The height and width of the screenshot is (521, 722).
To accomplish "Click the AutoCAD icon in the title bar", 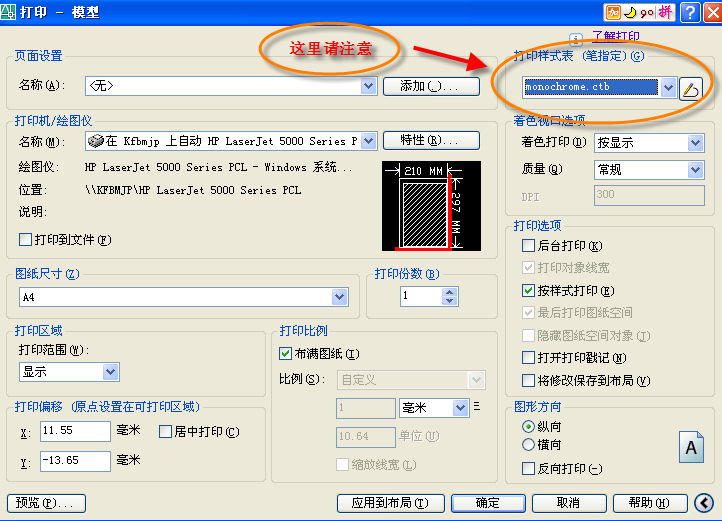I will [x=8, y=12].
